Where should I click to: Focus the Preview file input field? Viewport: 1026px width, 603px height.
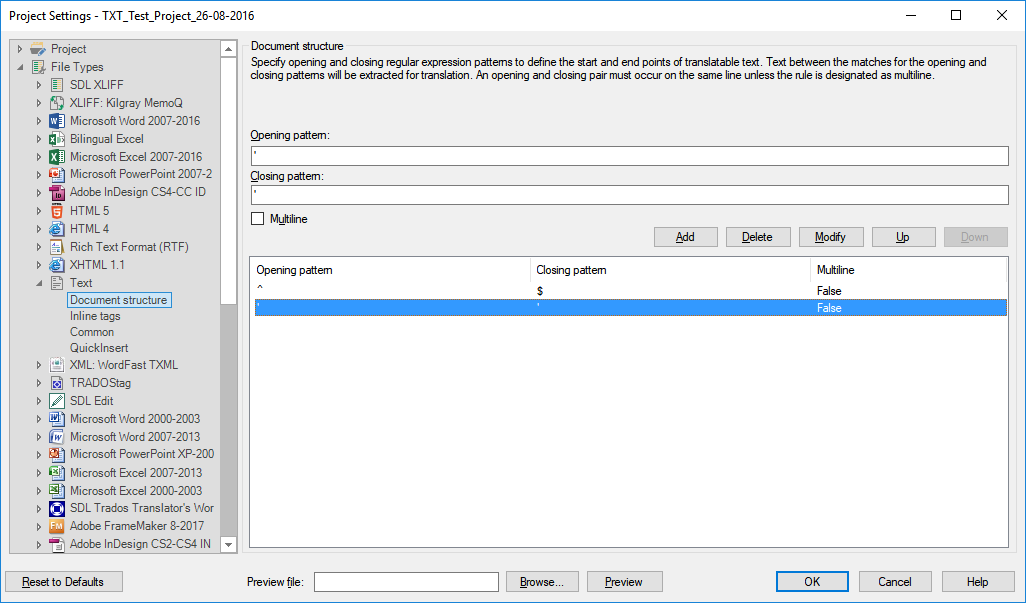(x=406, y=581)
